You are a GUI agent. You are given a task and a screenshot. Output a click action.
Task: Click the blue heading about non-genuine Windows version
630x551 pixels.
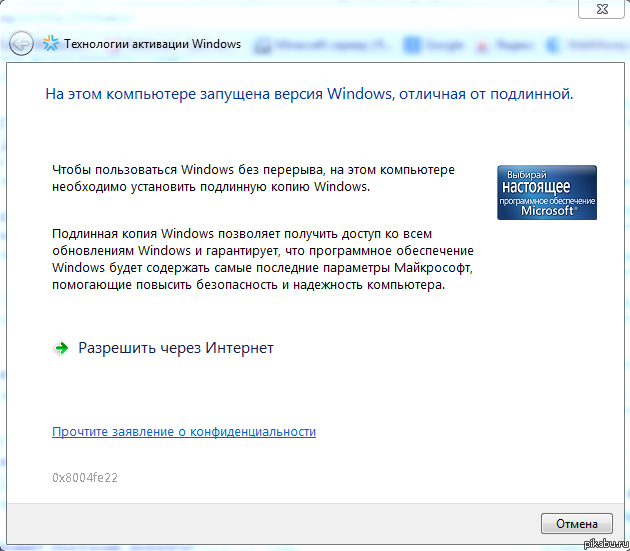(309, 94)
